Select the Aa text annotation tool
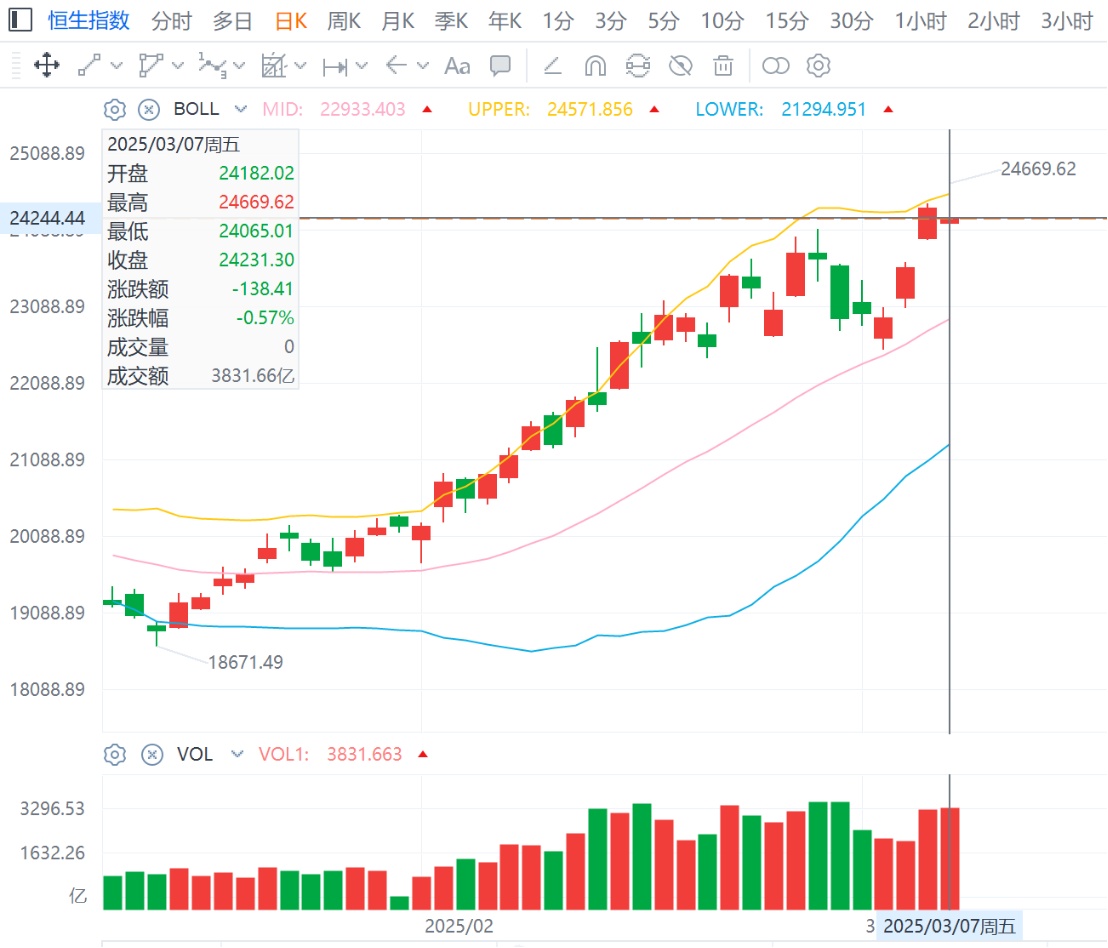Screen dimensions: 1108x948 (457, 66)
